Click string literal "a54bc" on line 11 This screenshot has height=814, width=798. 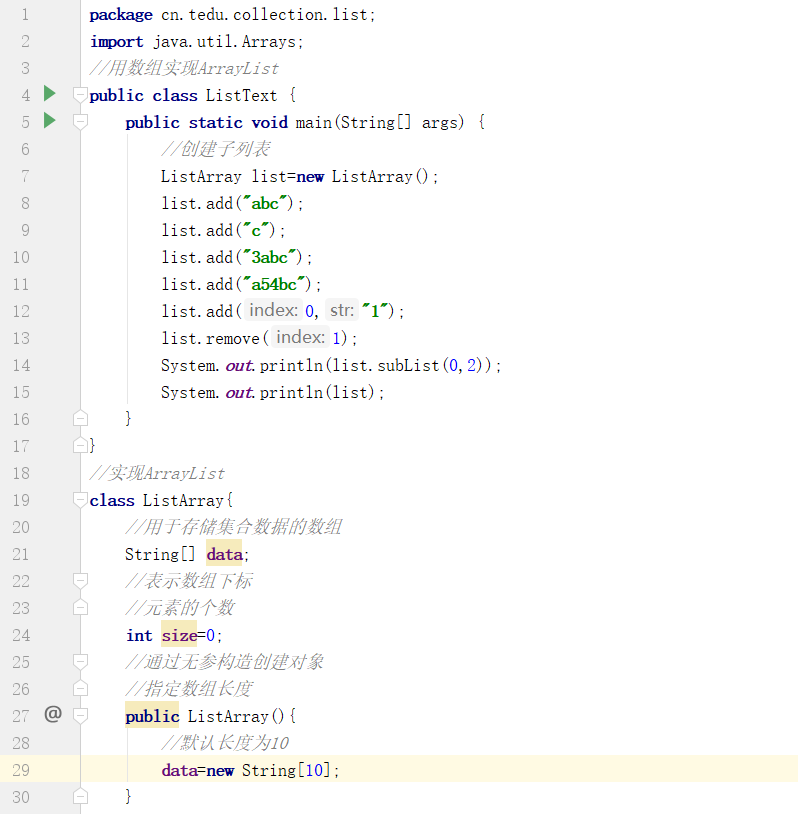click(x=274, y=284)
